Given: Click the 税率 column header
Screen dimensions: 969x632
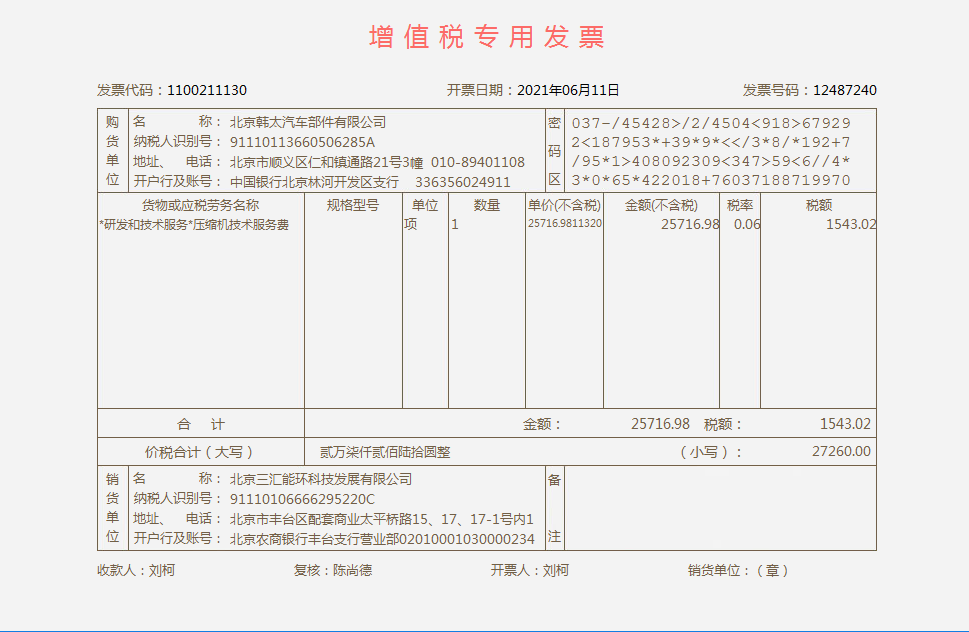Looking at the screenshot, I should pos(740,205).
